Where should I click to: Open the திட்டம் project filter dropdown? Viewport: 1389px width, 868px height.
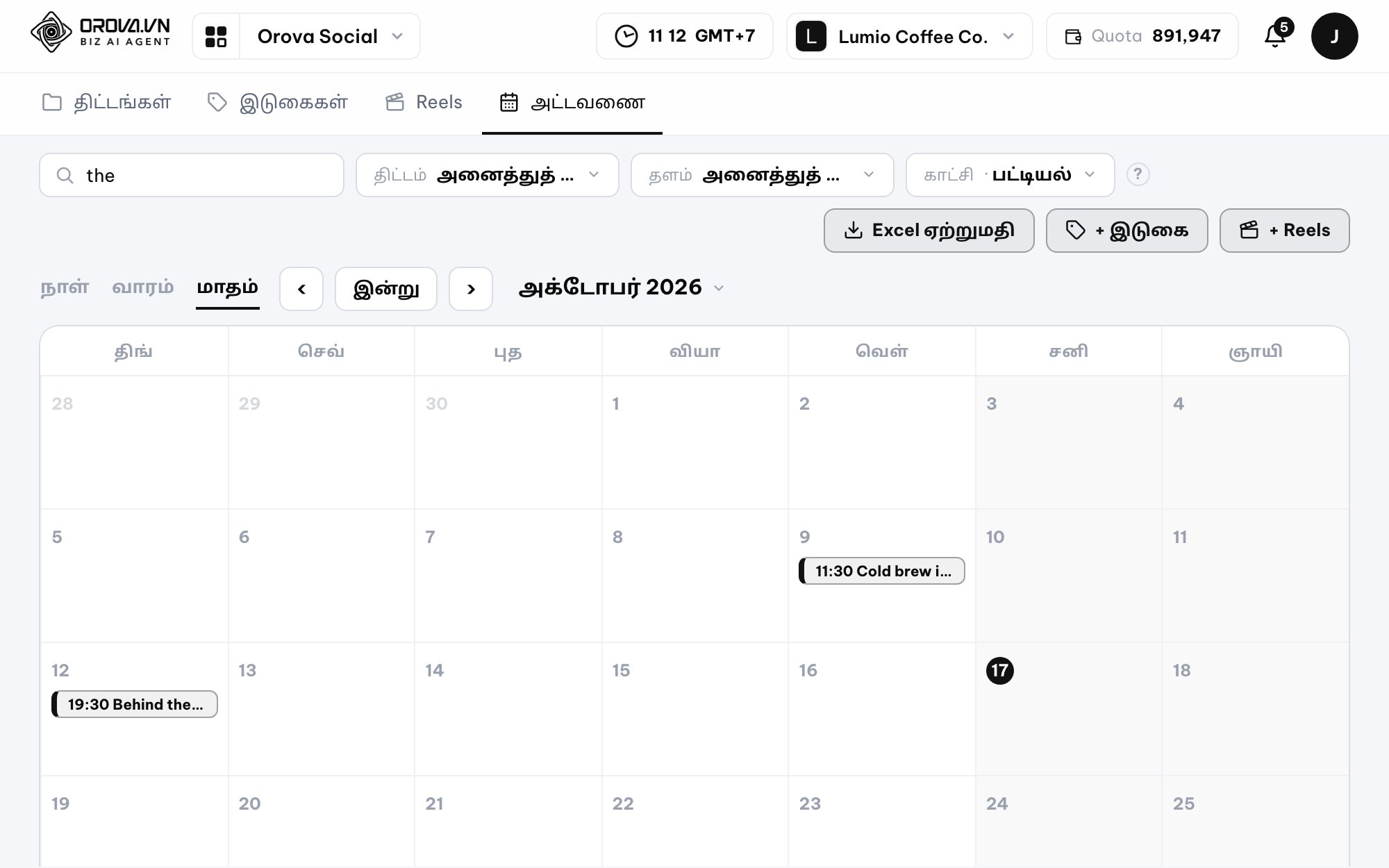pyautogui.click(x=488, y=175)
